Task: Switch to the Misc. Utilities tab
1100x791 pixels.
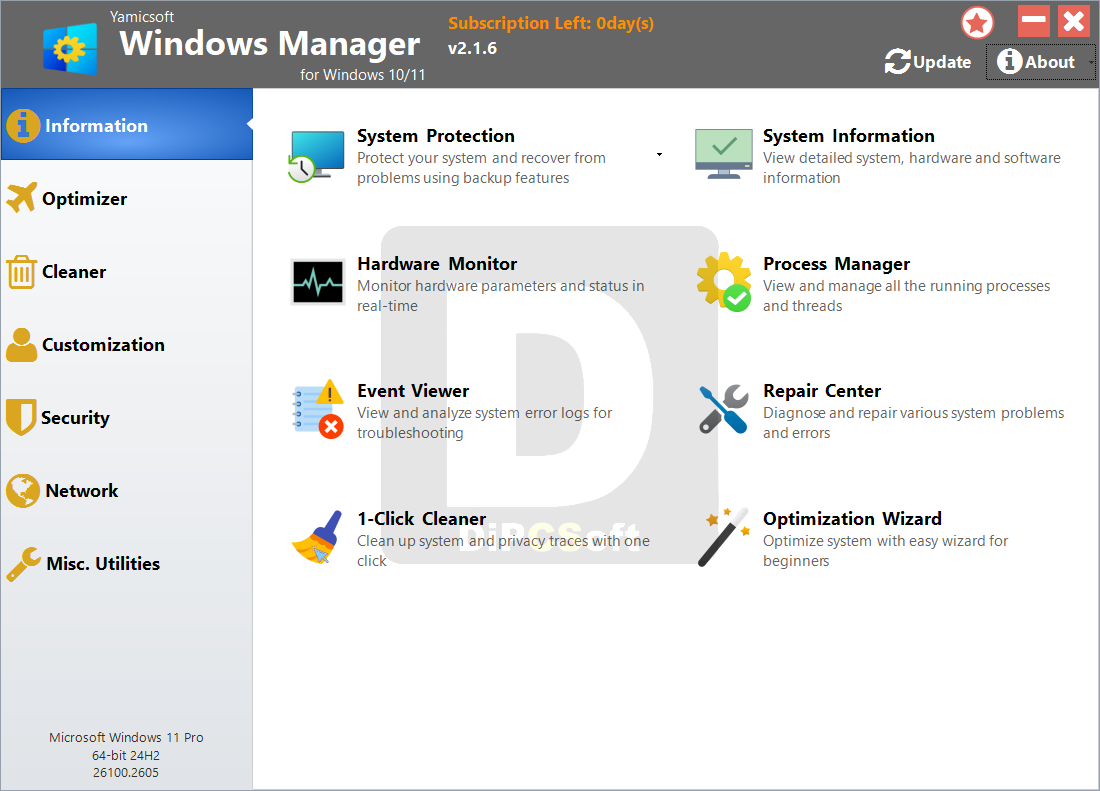Action: tap(126, 563)
